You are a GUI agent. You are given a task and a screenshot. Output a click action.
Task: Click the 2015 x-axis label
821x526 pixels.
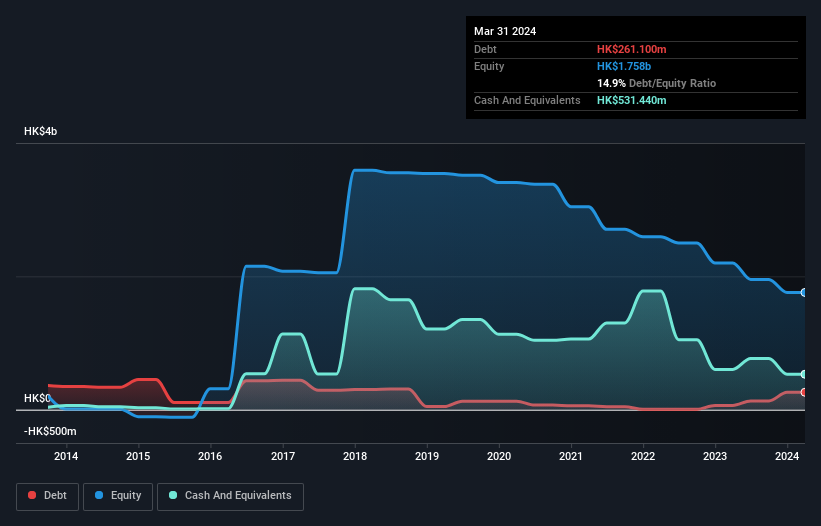tap(138, 456)
